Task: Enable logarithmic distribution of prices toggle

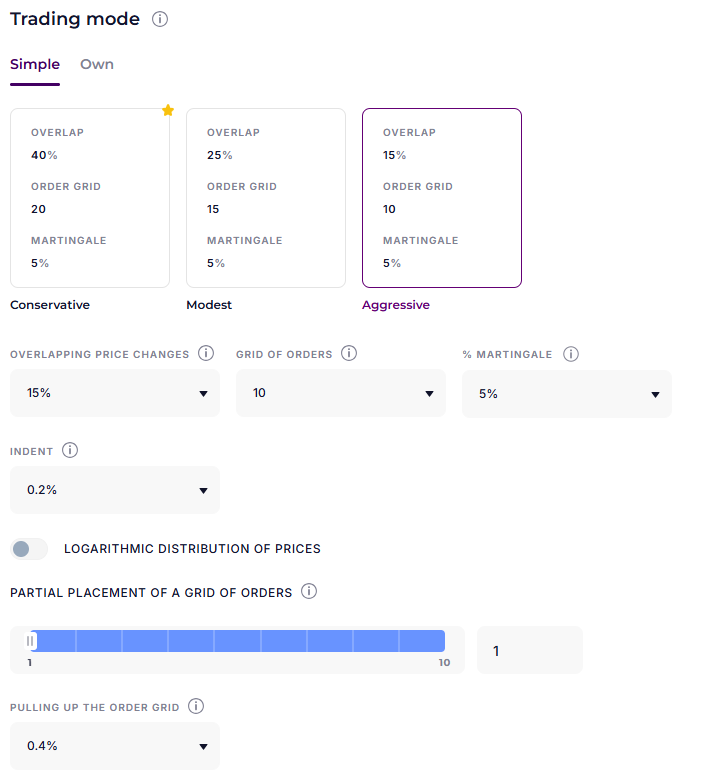Action: click(29, 549)
